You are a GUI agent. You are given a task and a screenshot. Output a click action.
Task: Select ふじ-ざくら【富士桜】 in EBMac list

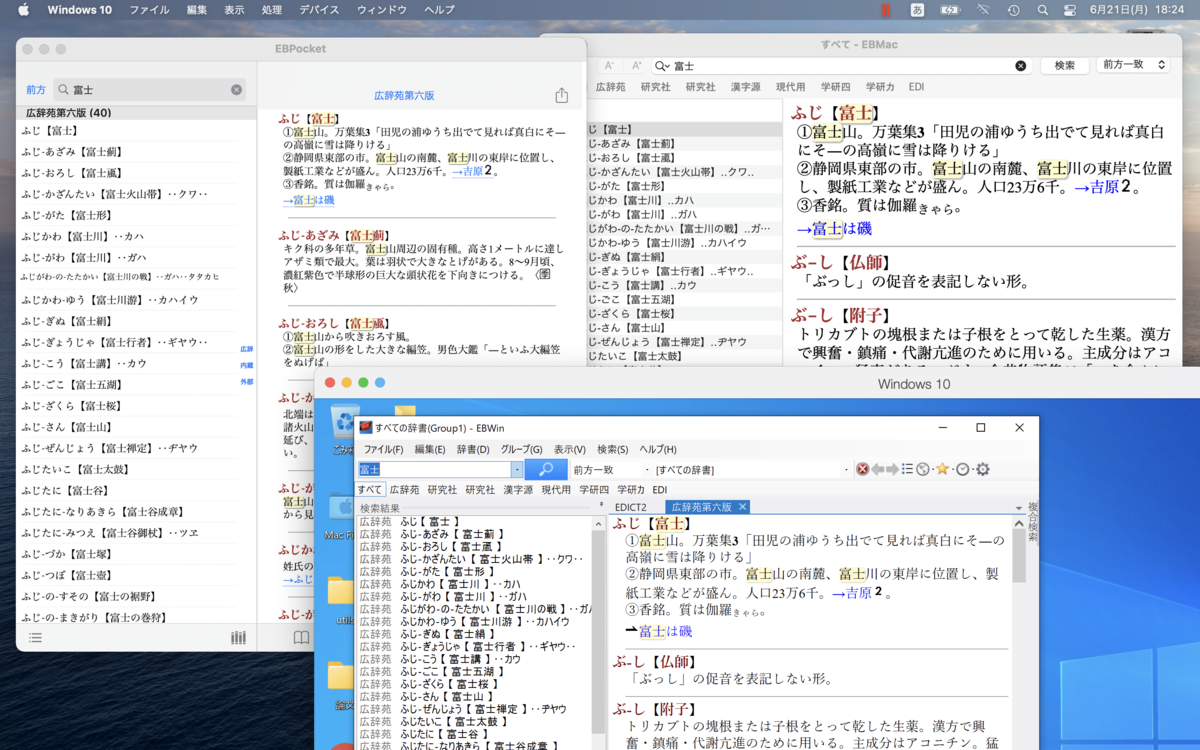pyautogui.click(x=683, y=313)
